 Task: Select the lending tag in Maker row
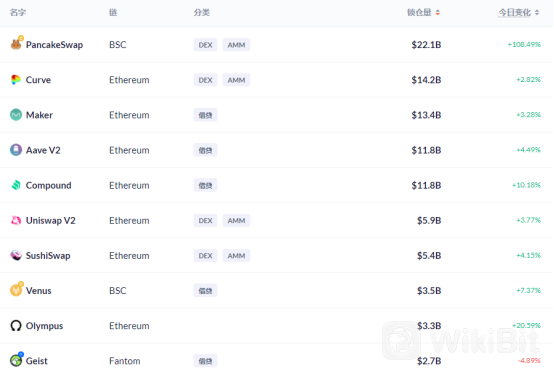pos(205,115)
